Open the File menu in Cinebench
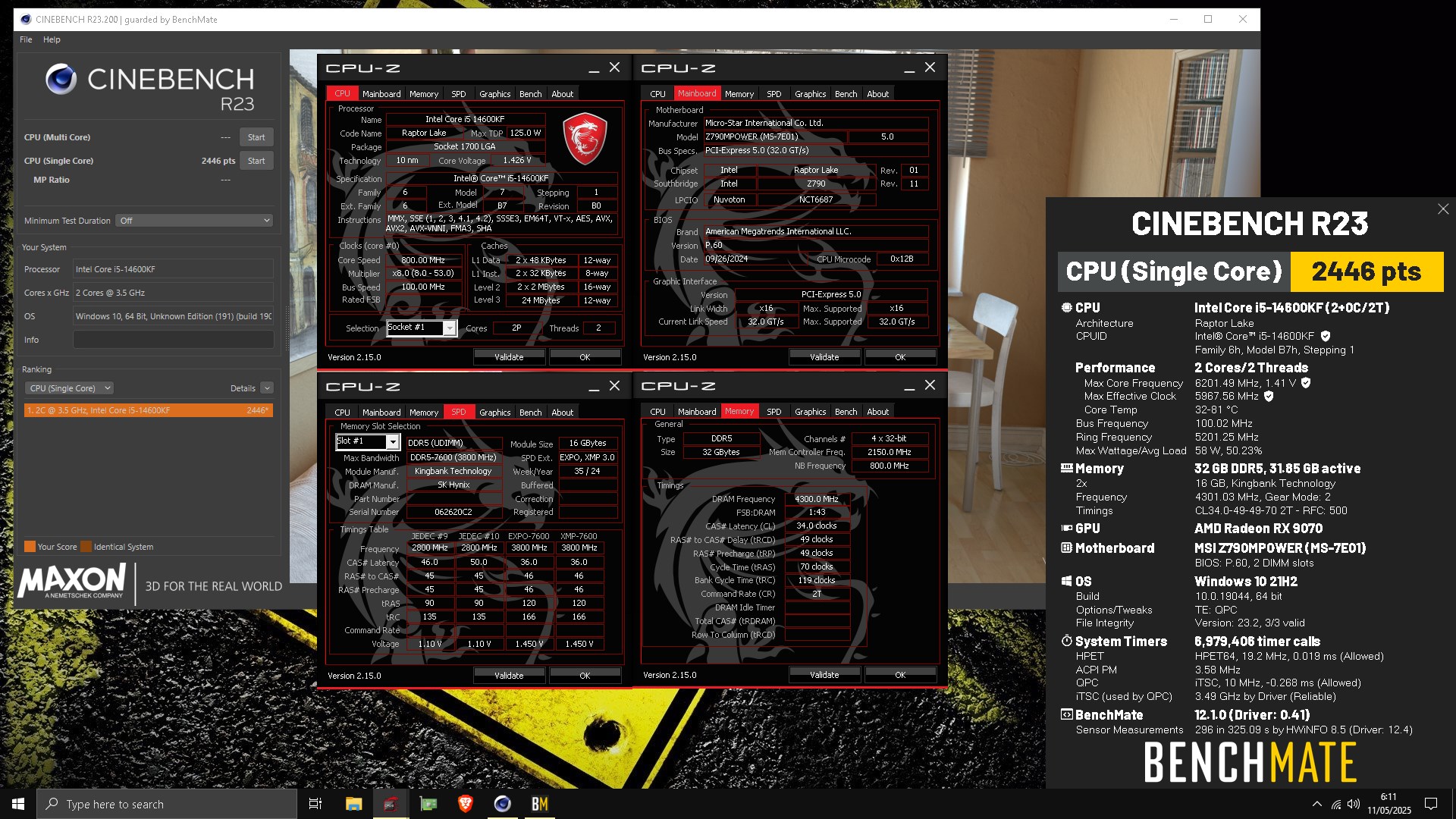This screenshot has height=819, width=1456. click(26, 39)
